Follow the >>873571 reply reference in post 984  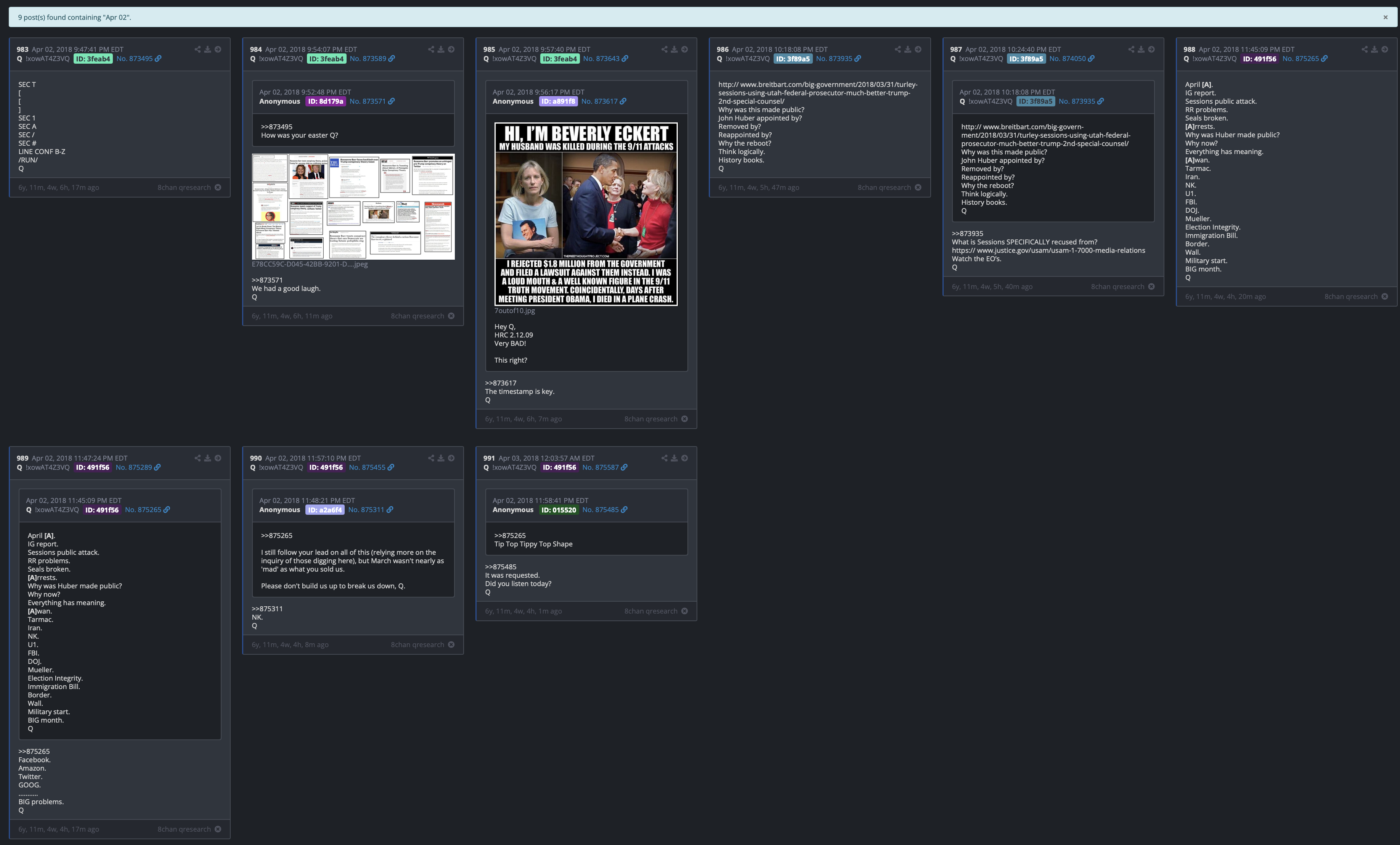pyautogui.click(x=267, y=280)
